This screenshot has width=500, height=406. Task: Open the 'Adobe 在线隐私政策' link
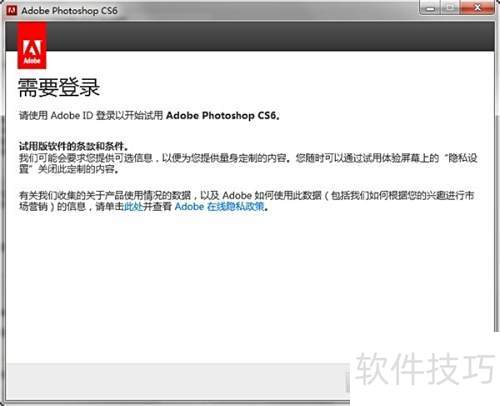click(220, 206)
